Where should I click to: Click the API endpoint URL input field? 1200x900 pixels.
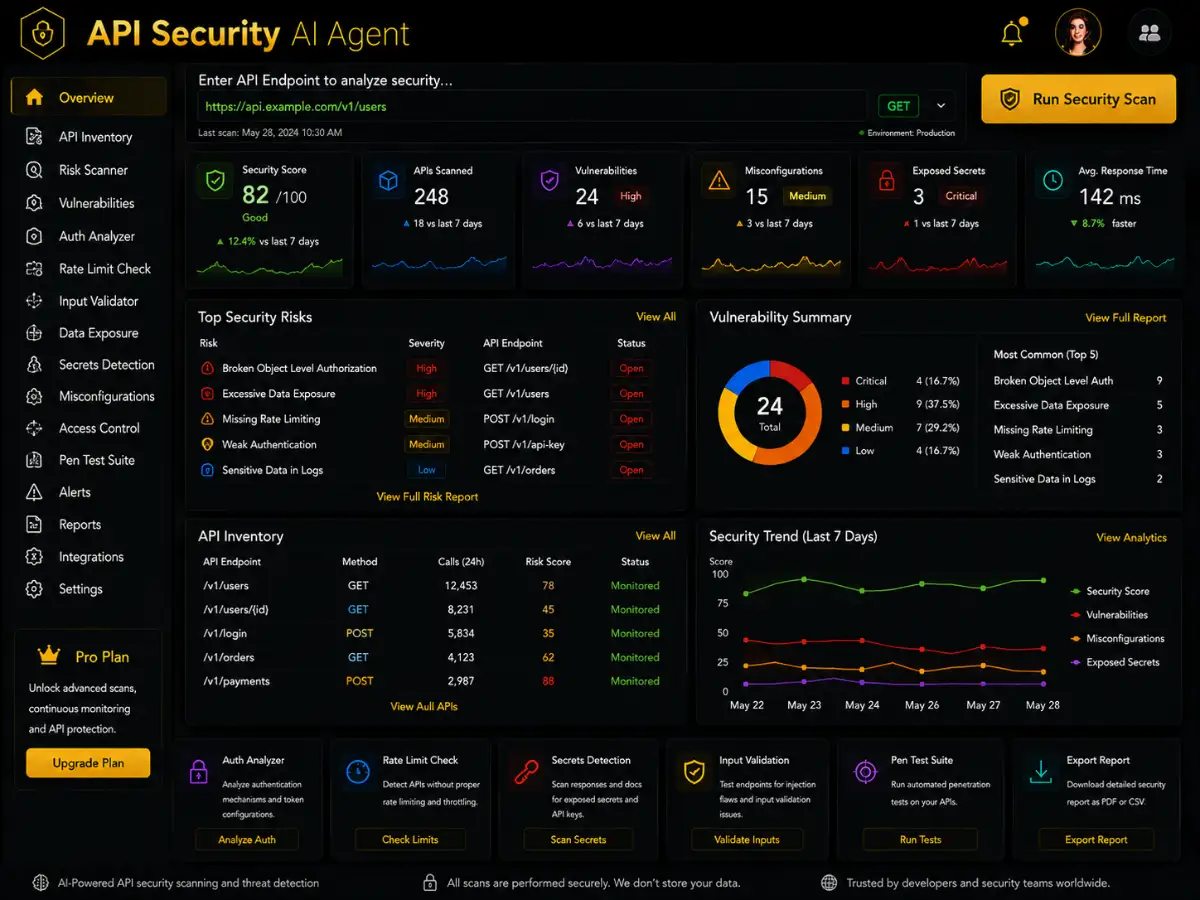point(532,106)
